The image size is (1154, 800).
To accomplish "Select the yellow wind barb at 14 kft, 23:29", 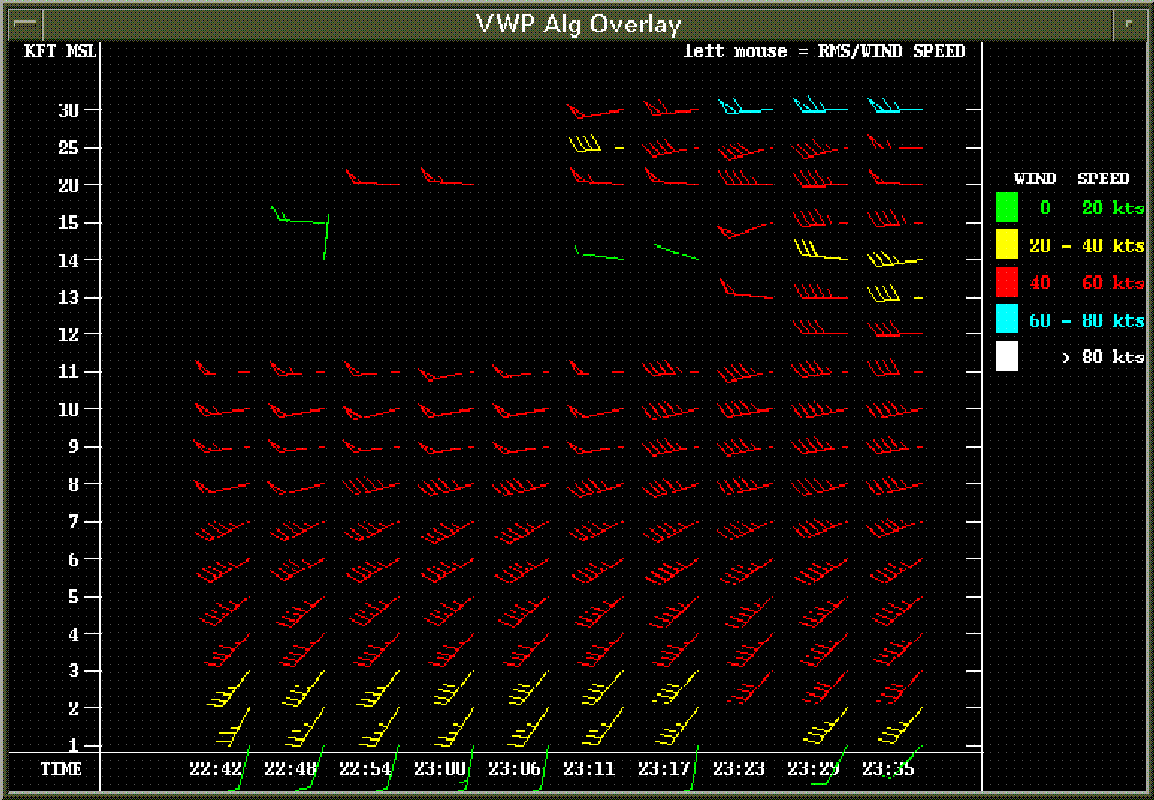I will click(820, 253).
